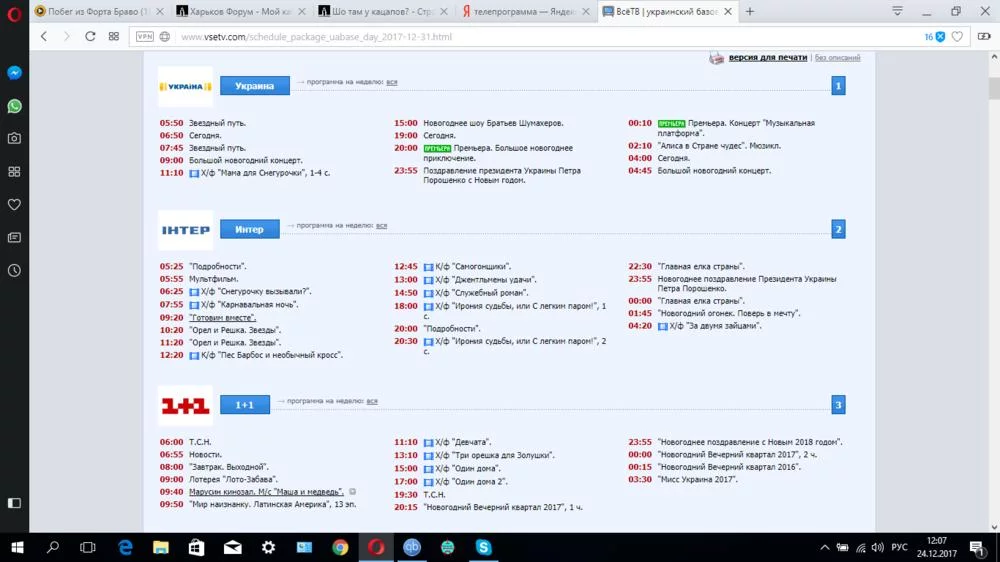Open the volume control in the system tray
This screenshot has width=1000, height=562.
point(878,547)
